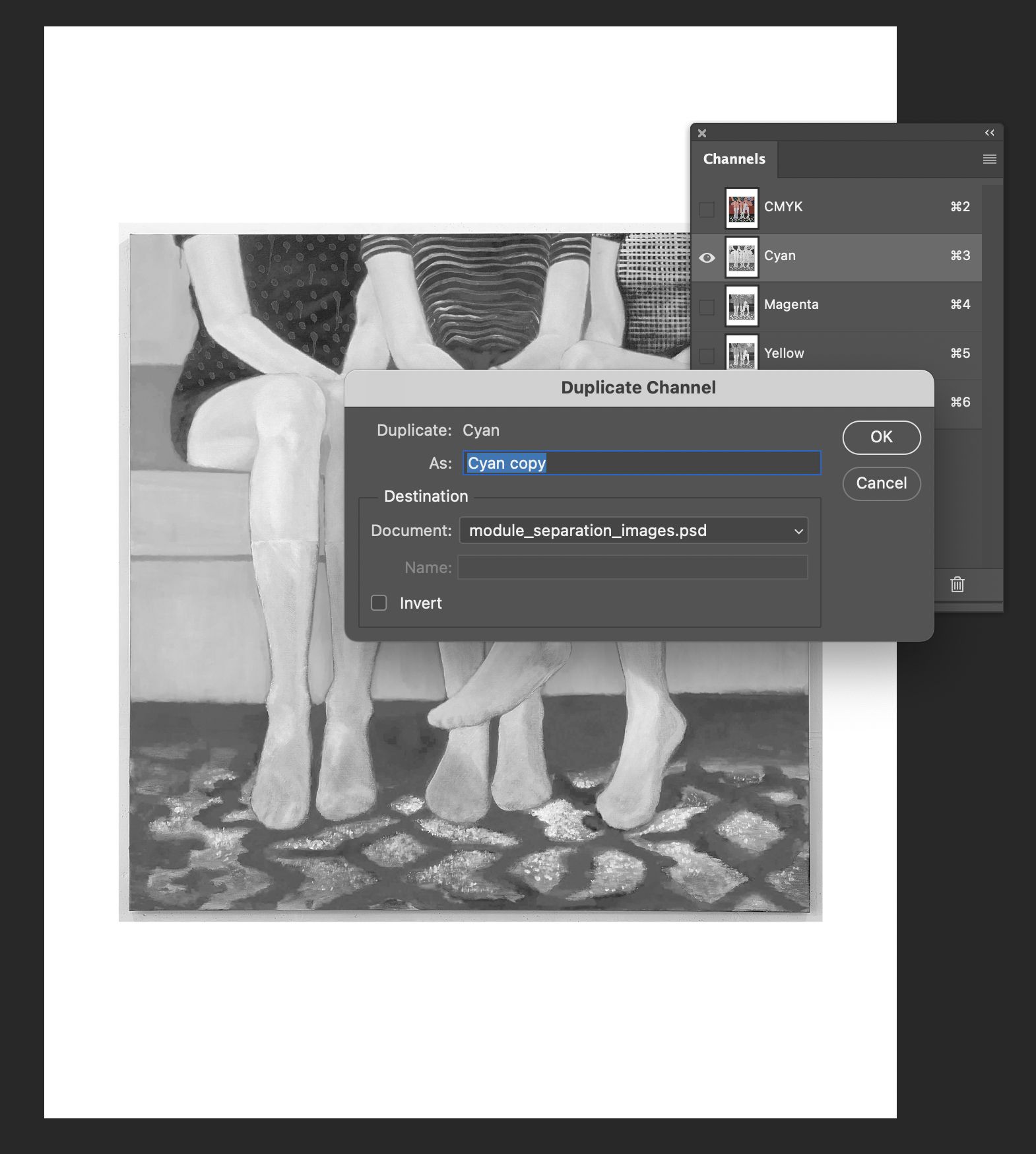Enable the Invert checkbox

coord(379,603)
